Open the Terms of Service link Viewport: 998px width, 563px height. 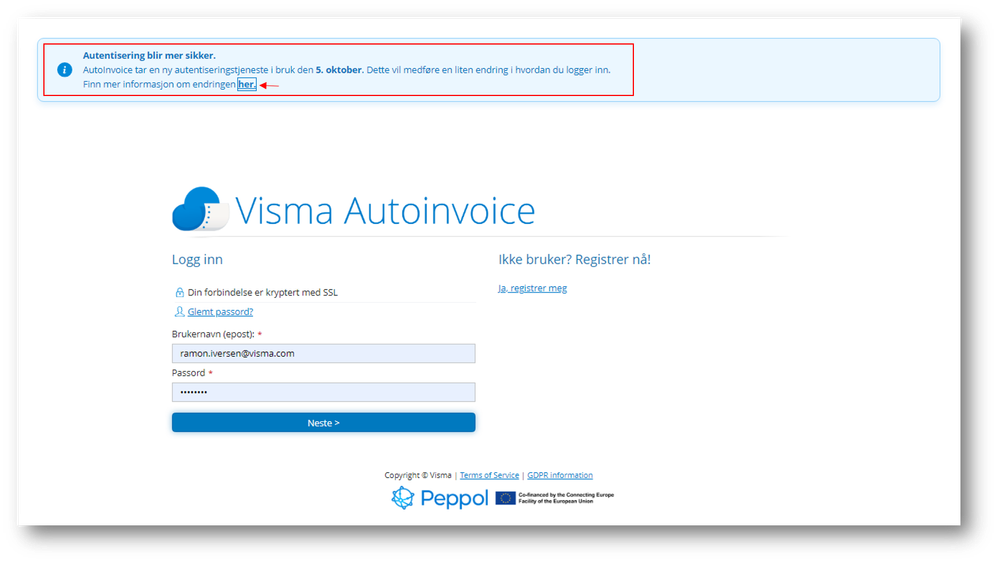(x=489, y=475)
